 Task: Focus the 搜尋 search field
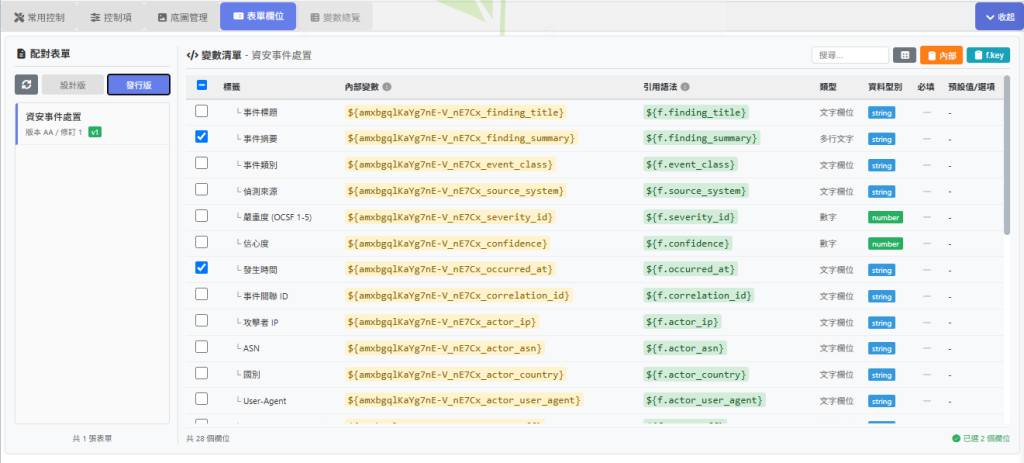(x=850, y=56)
